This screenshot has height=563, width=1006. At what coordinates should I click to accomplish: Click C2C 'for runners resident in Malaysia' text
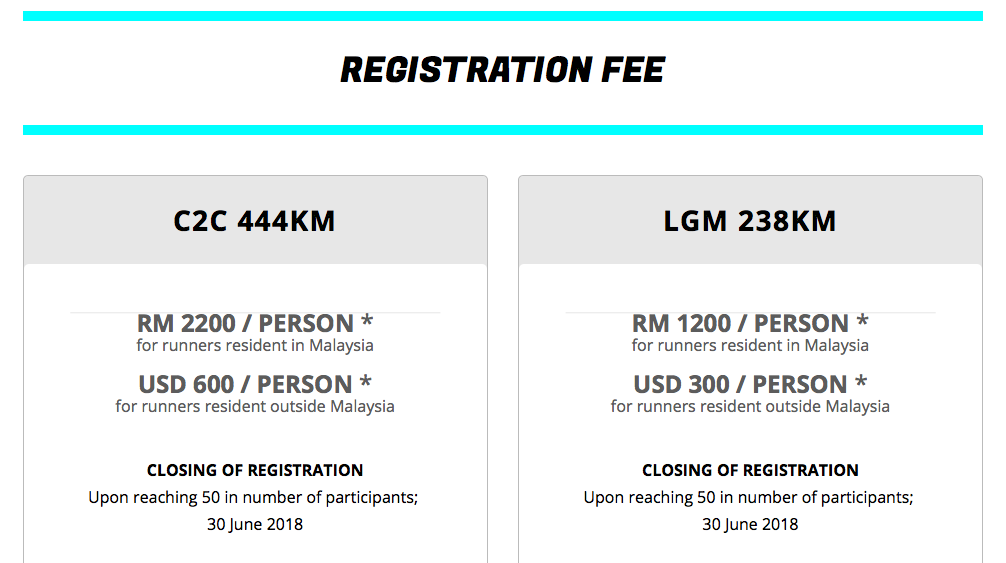coord(255,346)
